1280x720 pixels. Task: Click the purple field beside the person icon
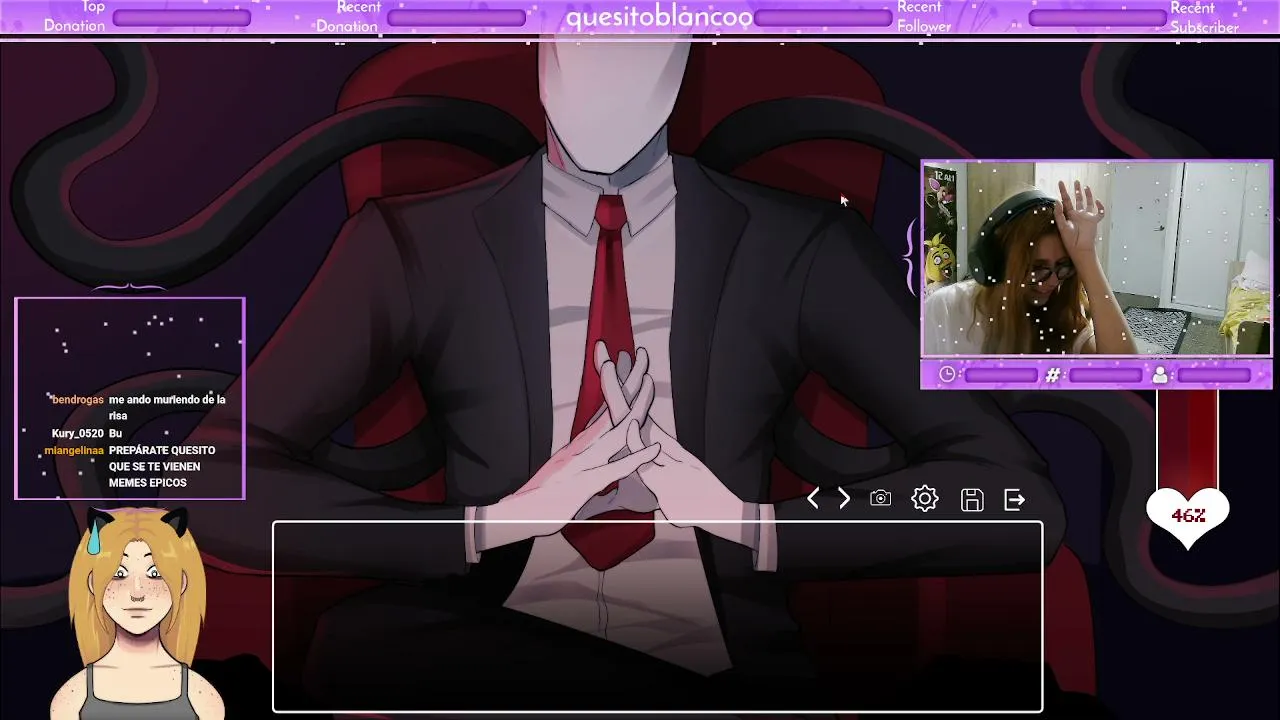point(1214,375)
